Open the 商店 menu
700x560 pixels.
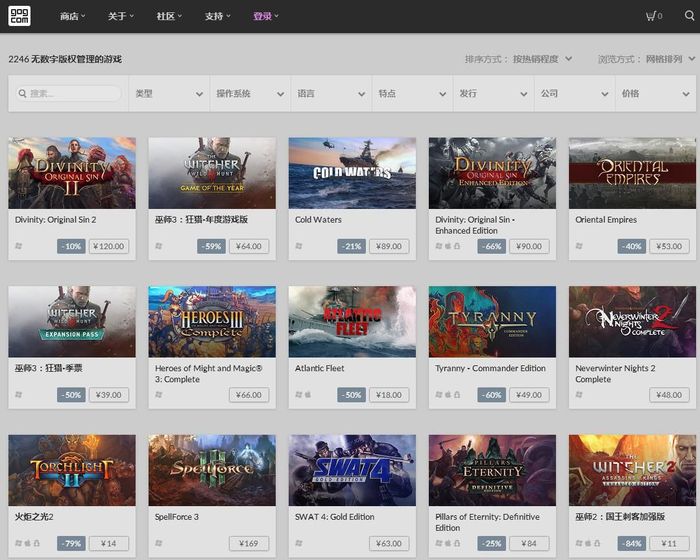(x=72, y=17)
